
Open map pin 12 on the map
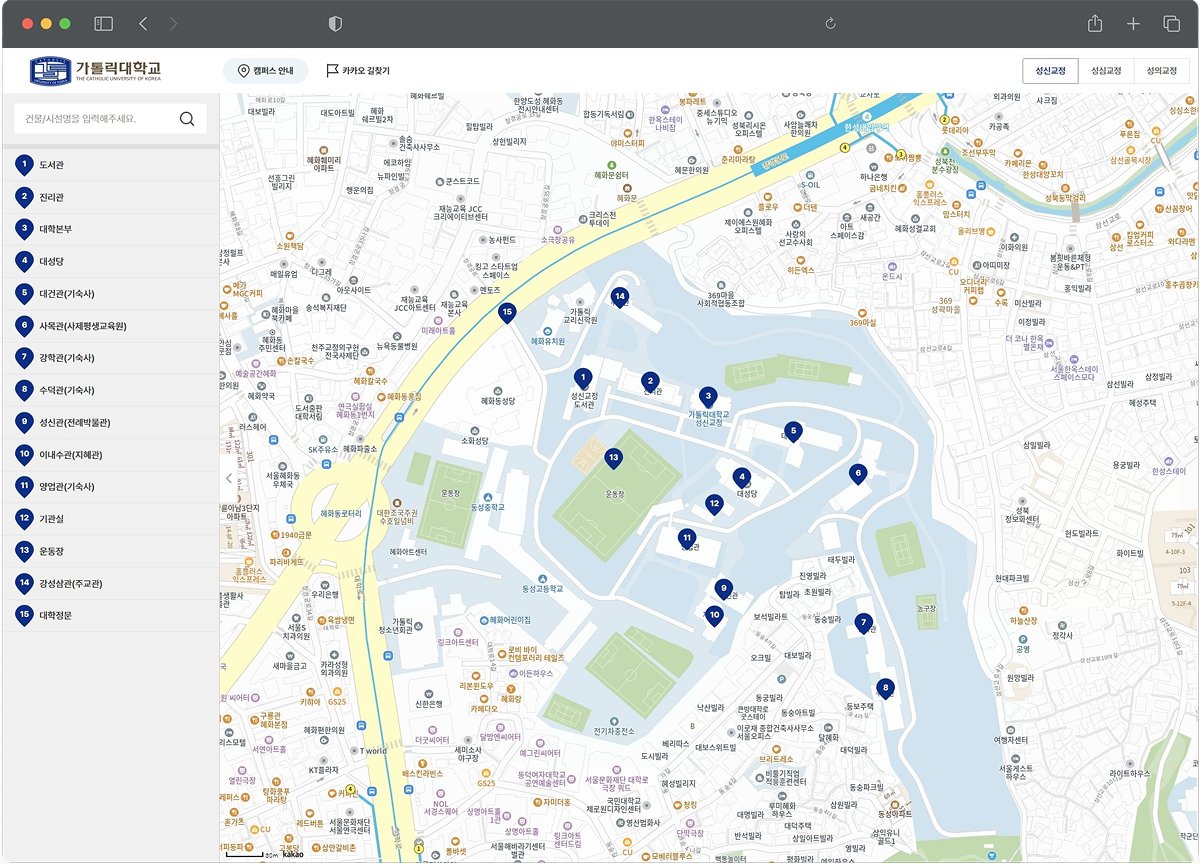click(714, 506)
